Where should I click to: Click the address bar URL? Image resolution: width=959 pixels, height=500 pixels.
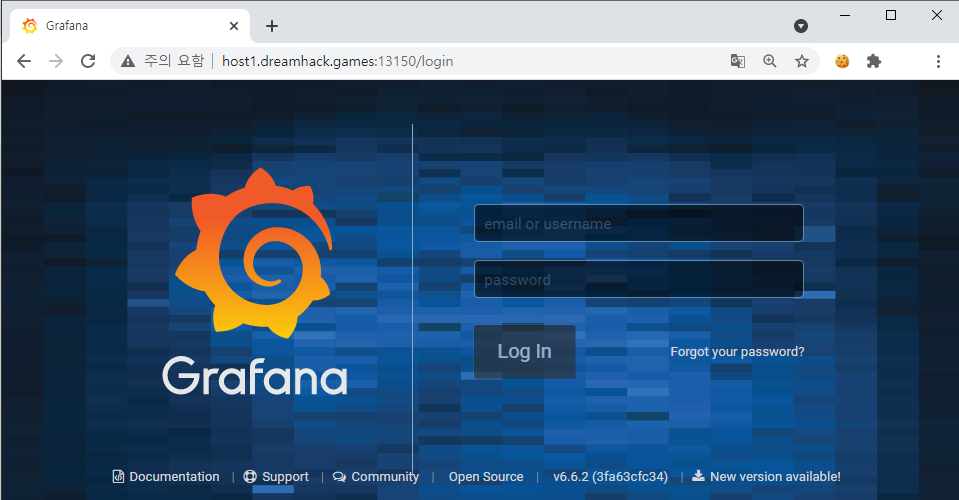pos(338,61)
